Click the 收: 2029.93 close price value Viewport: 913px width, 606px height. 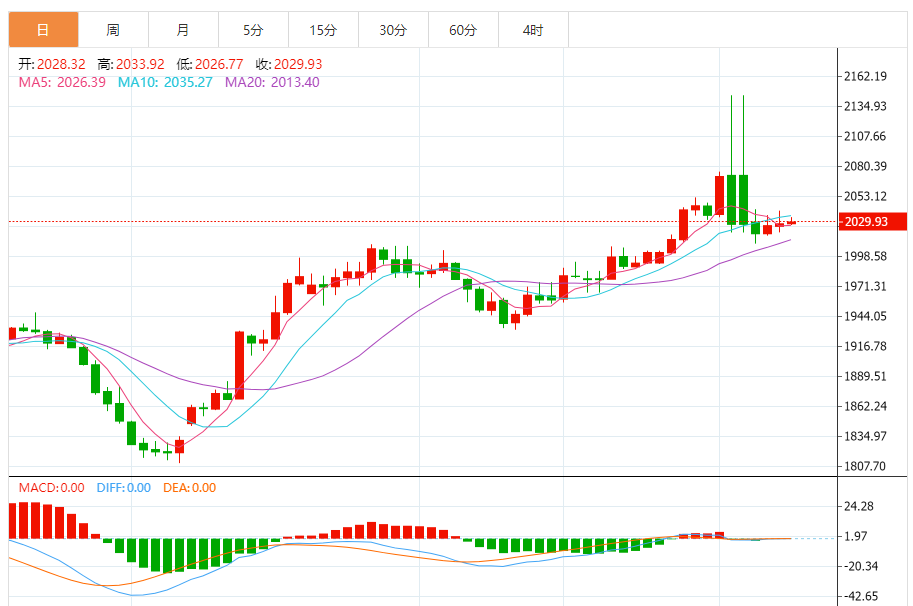tap(289, 64)
